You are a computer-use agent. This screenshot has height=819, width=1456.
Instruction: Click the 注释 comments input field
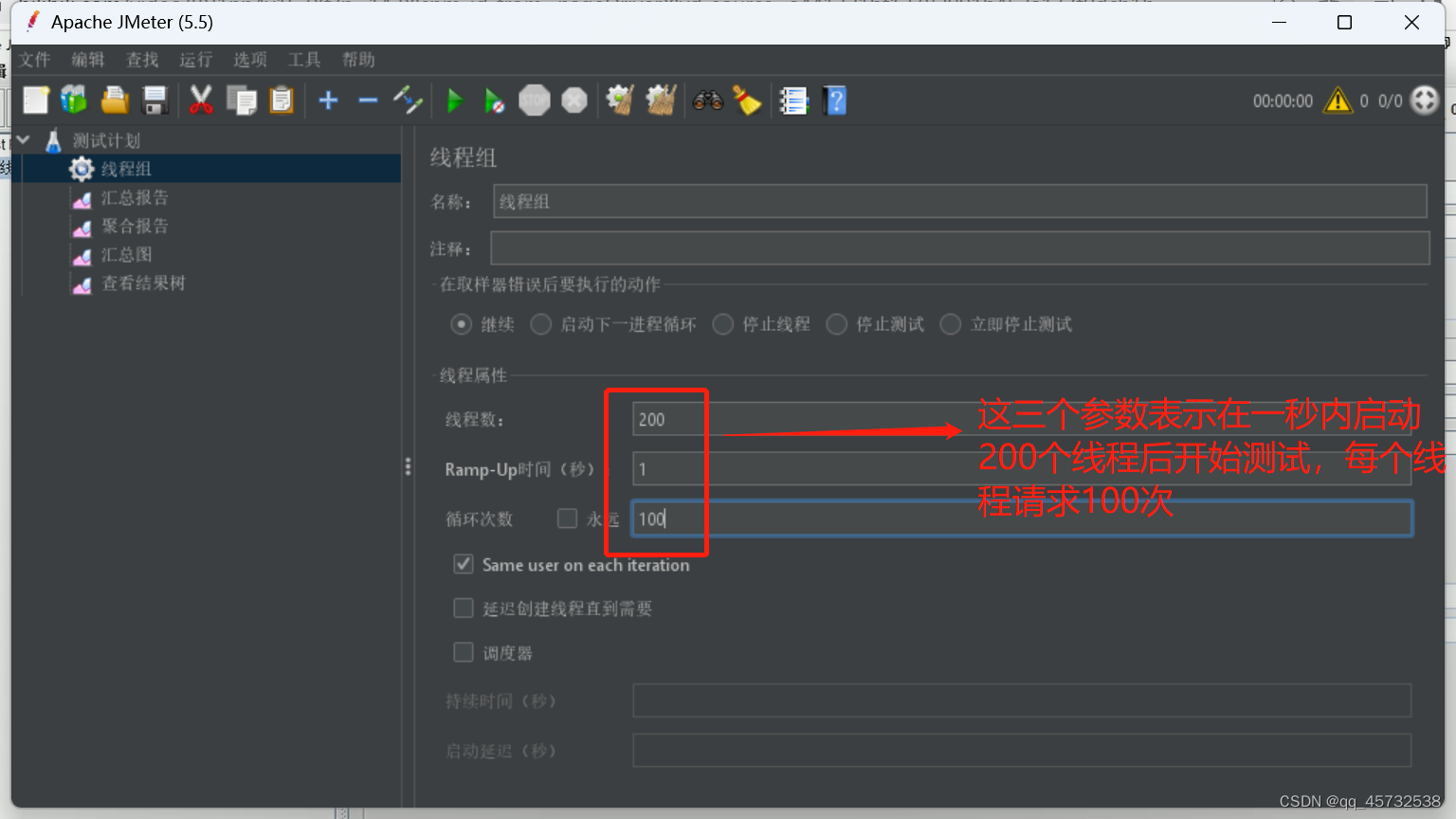tap(959, 248)
